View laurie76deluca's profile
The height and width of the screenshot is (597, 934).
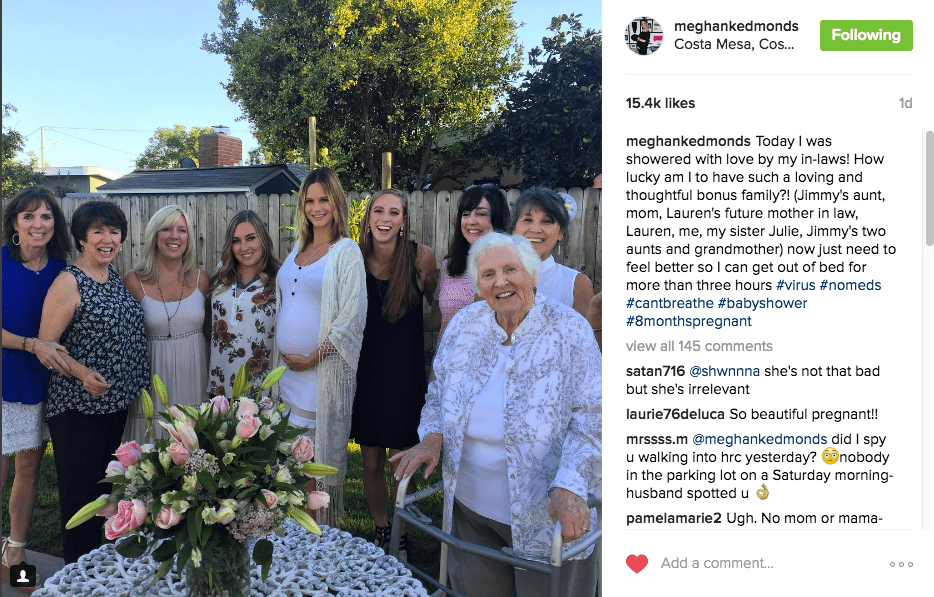675,414
